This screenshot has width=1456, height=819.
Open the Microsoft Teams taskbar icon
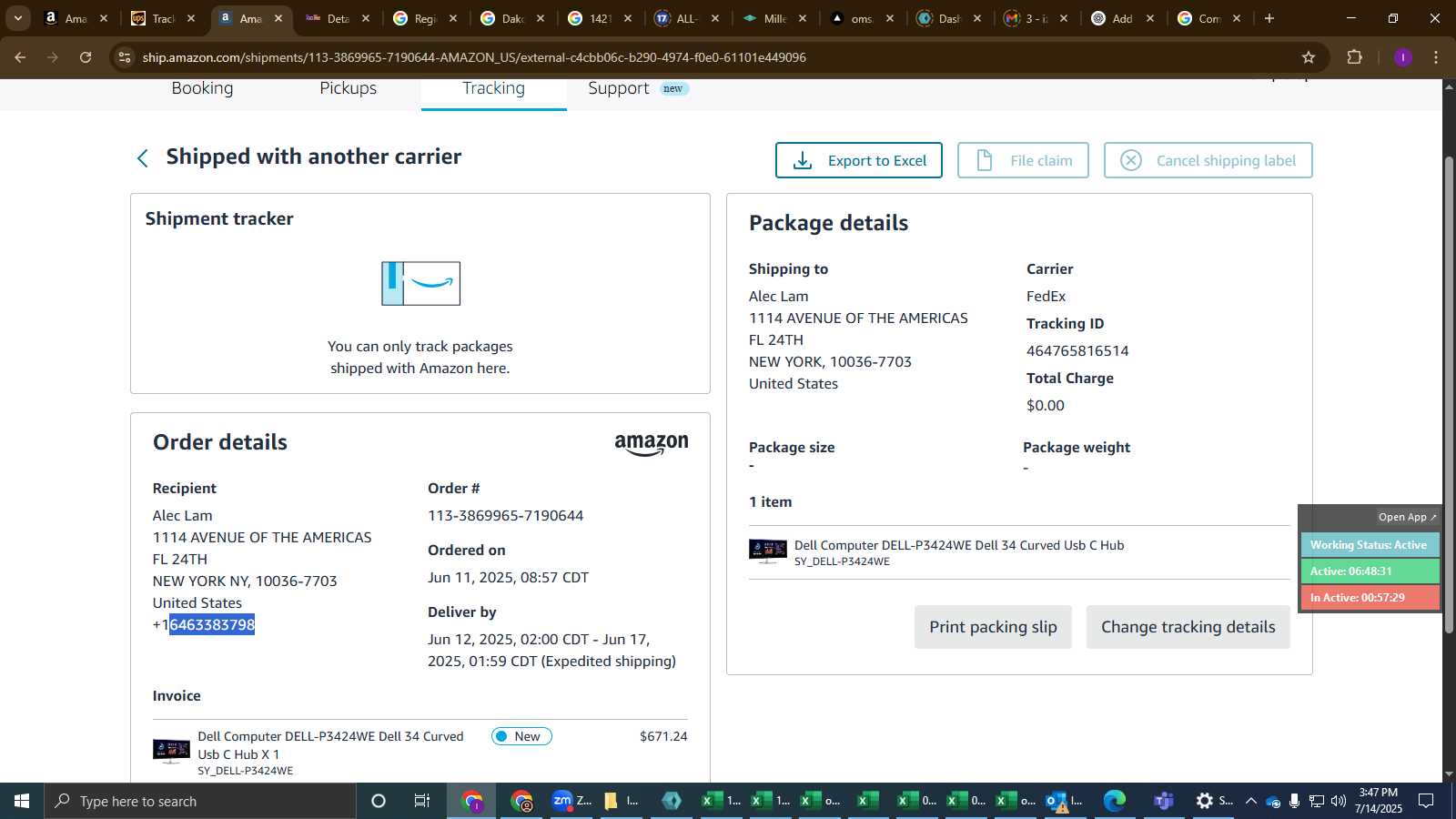click(x=1163, y=801)
